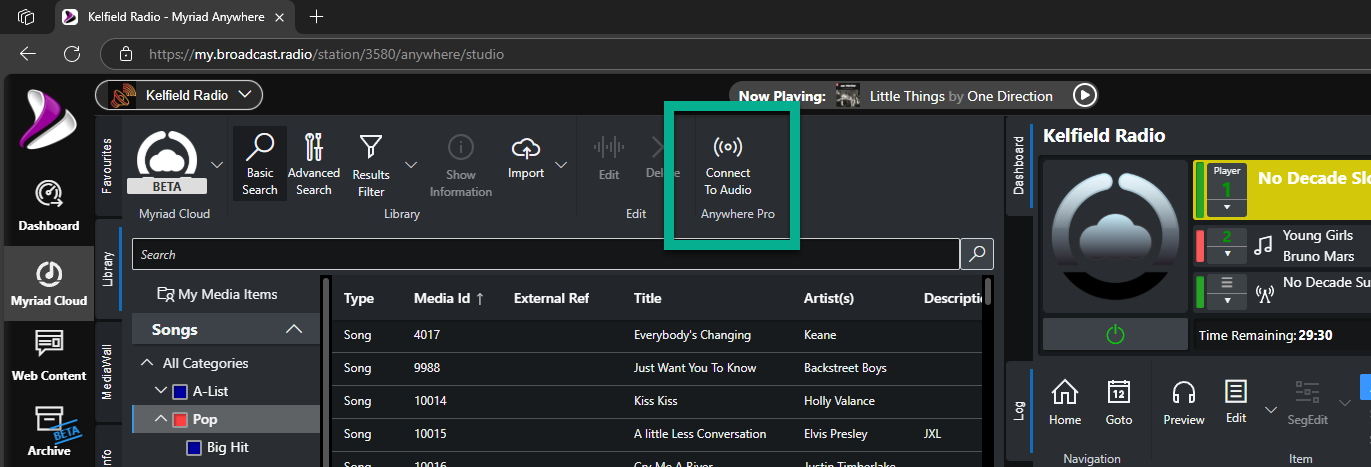Open a new browser tab
The height and width of the screenshot is (467, 1371).
tap(317, 16)
